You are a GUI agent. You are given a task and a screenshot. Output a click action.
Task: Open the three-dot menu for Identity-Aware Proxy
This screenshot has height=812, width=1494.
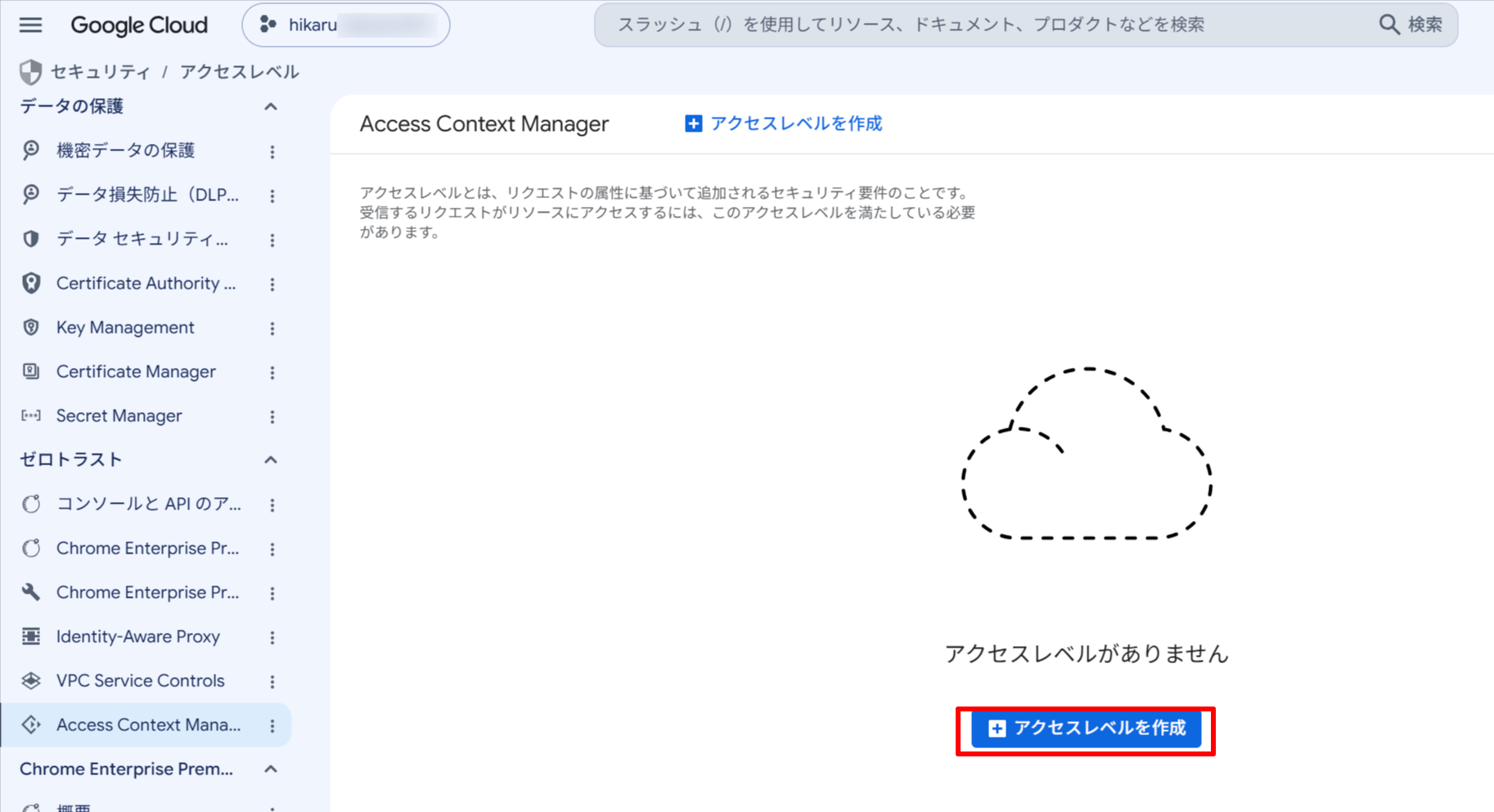[272, 637]
